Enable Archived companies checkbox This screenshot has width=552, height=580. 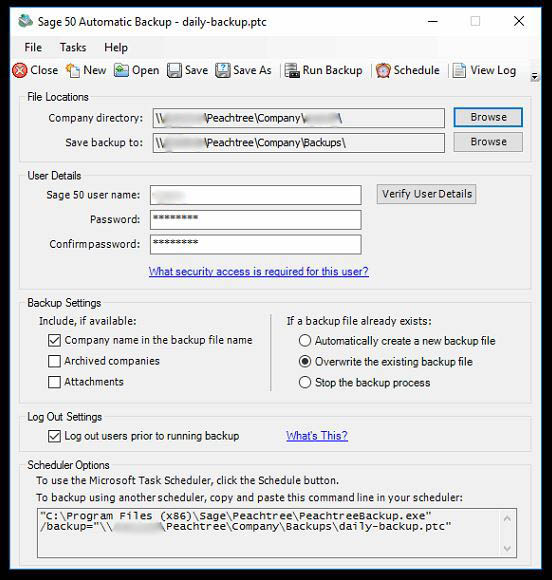[54, 361]
